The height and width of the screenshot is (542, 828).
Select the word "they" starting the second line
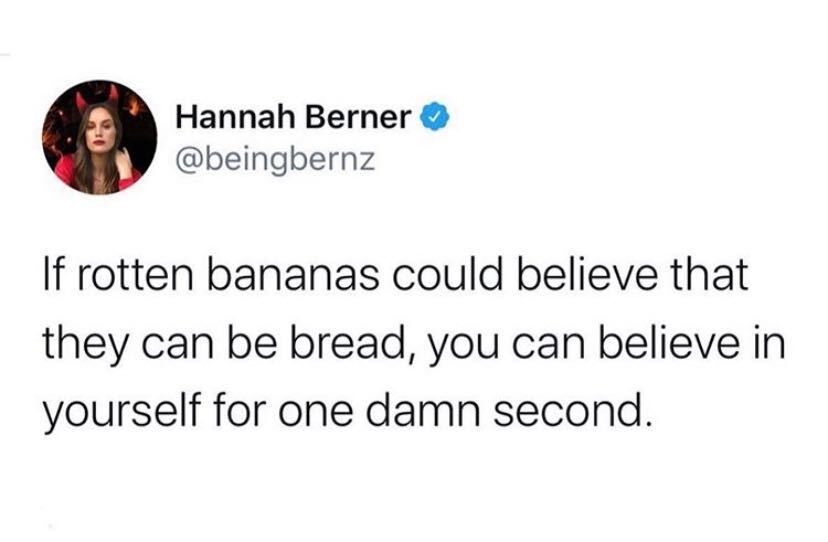pyautogui.click(x=84, y=345)
